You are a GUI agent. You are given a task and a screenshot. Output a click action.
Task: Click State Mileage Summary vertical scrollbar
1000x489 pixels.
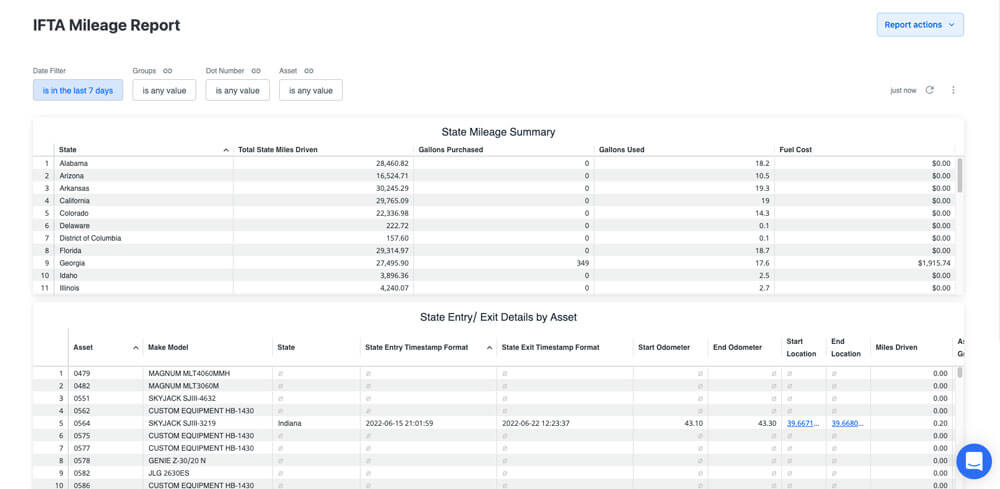(x=960, y=175)
